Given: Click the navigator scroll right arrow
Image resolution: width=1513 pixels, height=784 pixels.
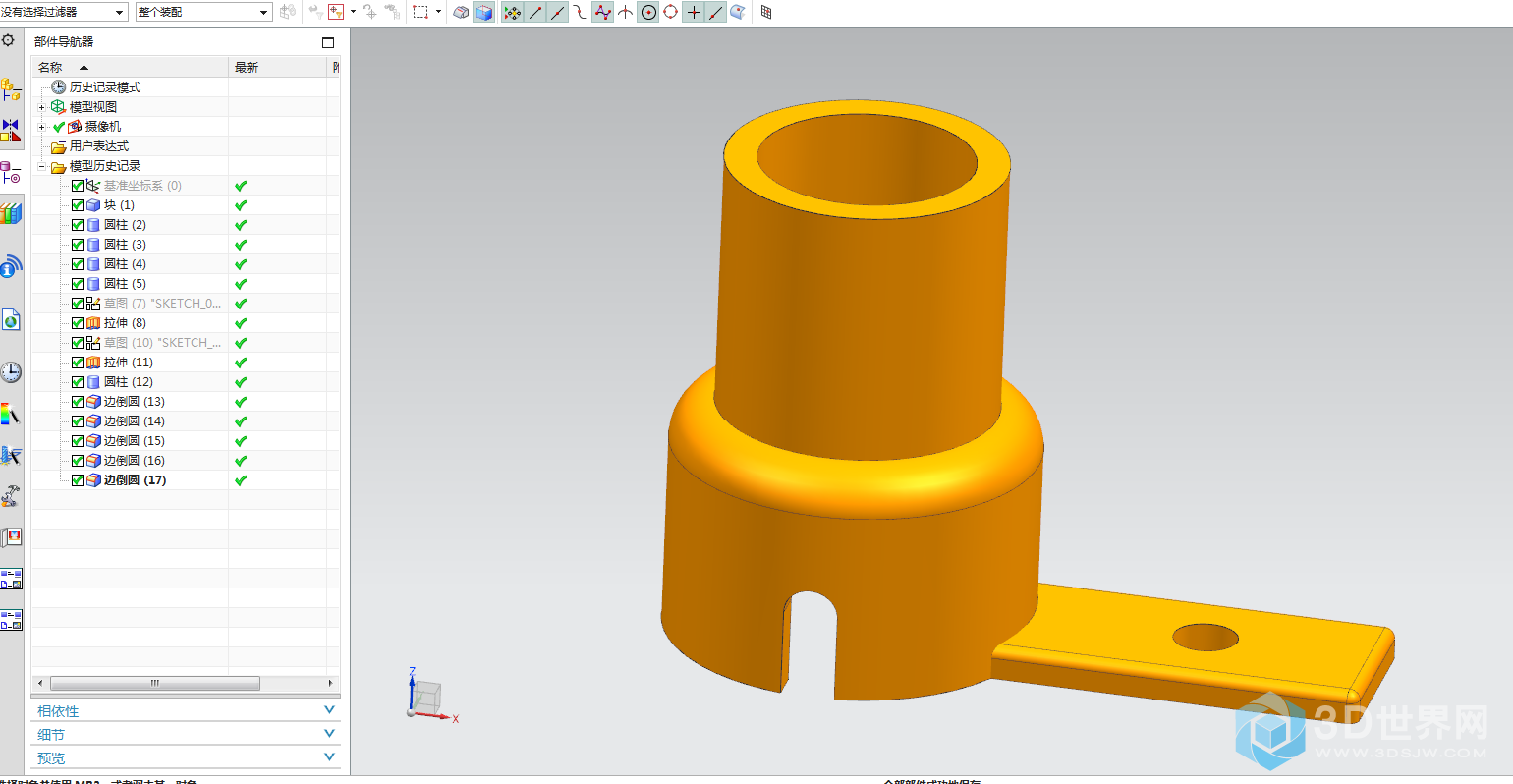Looking at the screenshot, I should [x=330, y=683].
